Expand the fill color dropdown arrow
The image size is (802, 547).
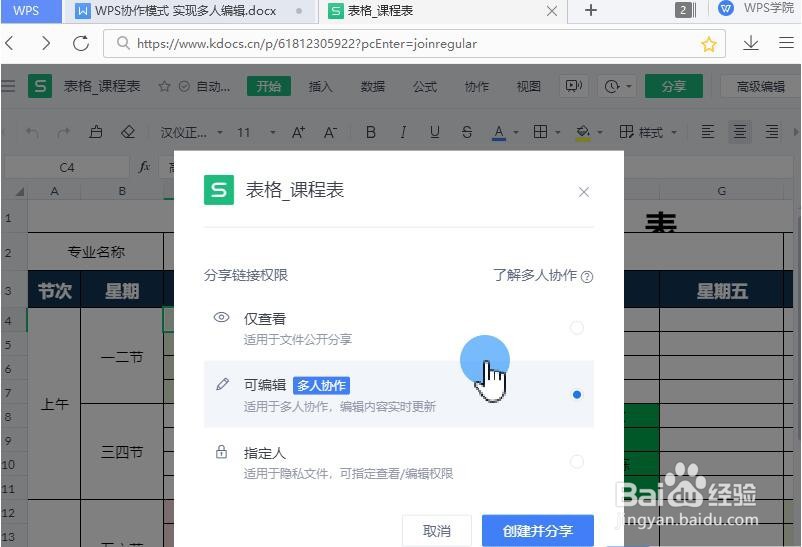pos(599,133)
